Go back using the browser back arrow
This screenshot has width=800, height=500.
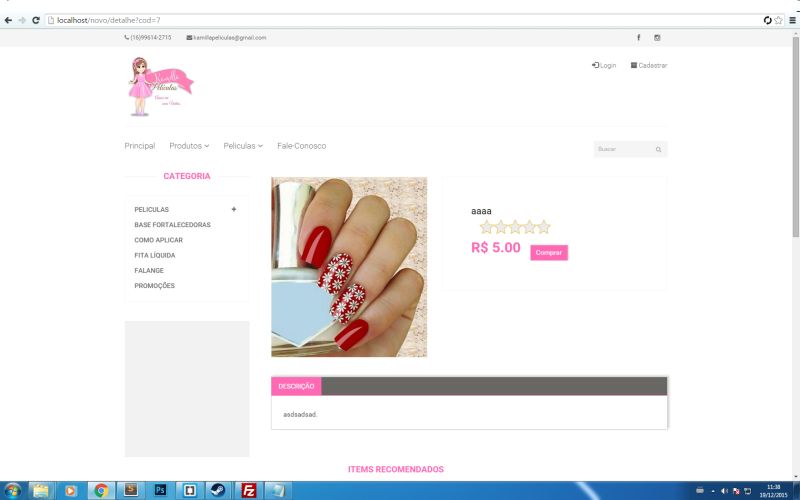[x=8, y=20]
